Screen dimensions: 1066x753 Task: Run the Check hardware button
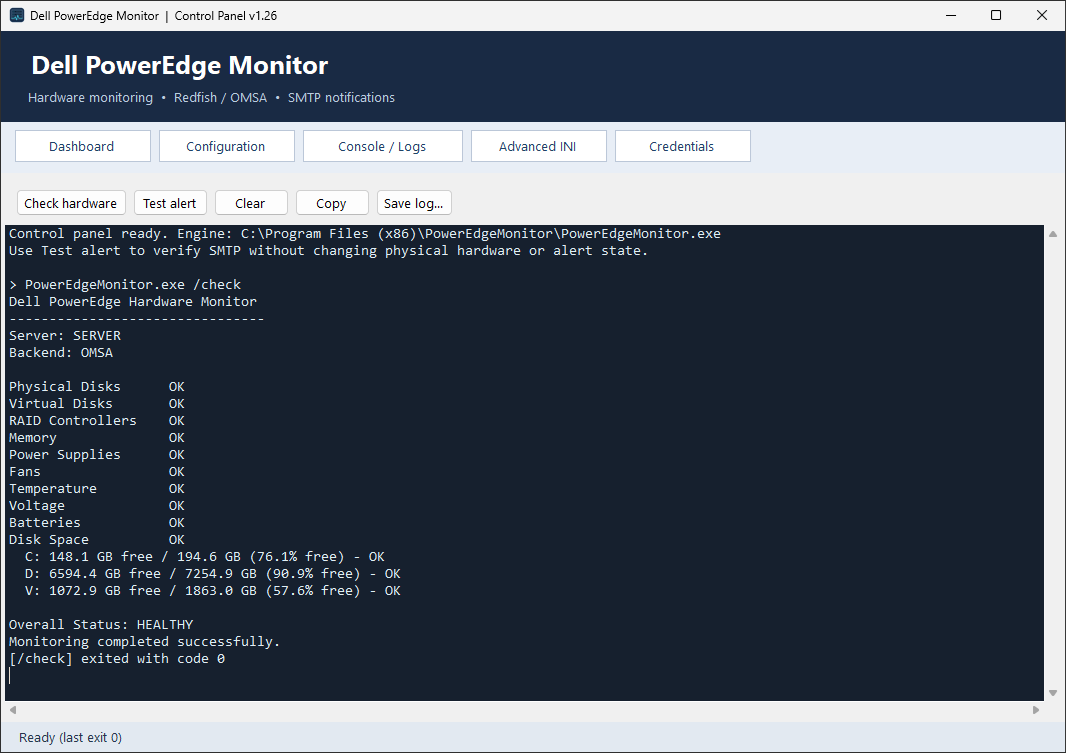(71, 203)
